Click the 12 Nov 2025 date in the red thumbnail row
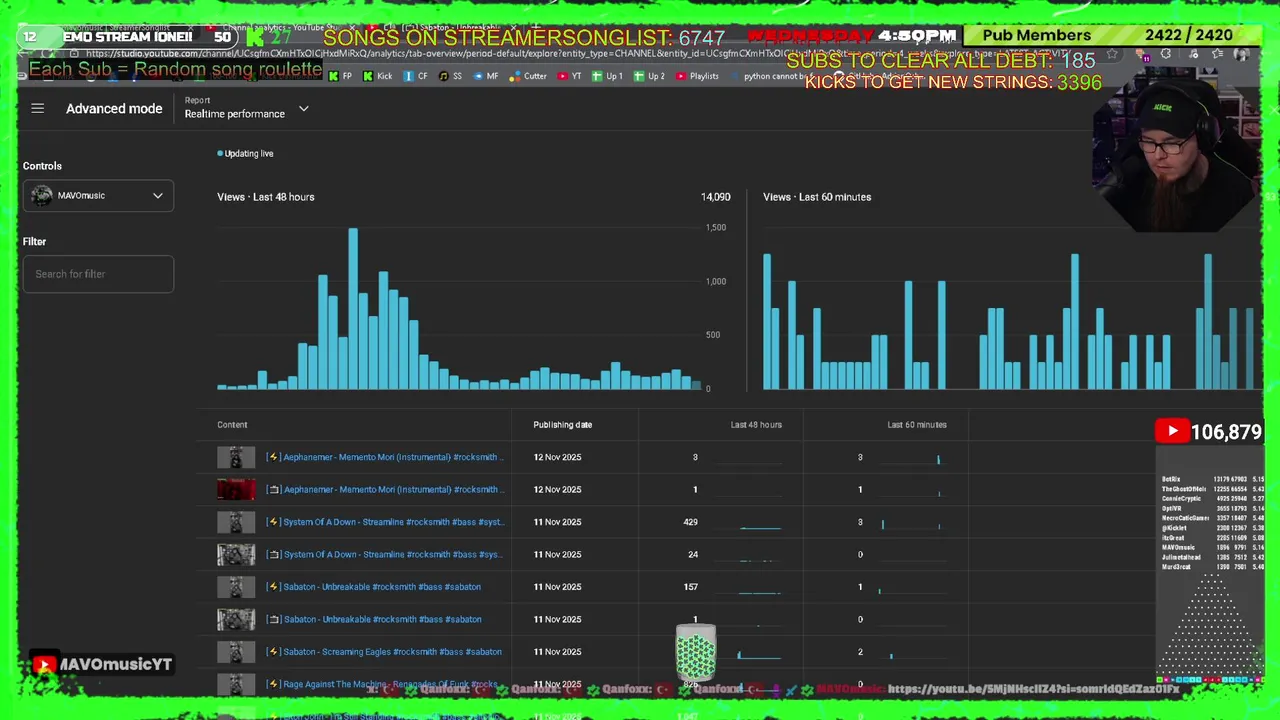Screen dimensions: 1280x720 click(557, 489)
